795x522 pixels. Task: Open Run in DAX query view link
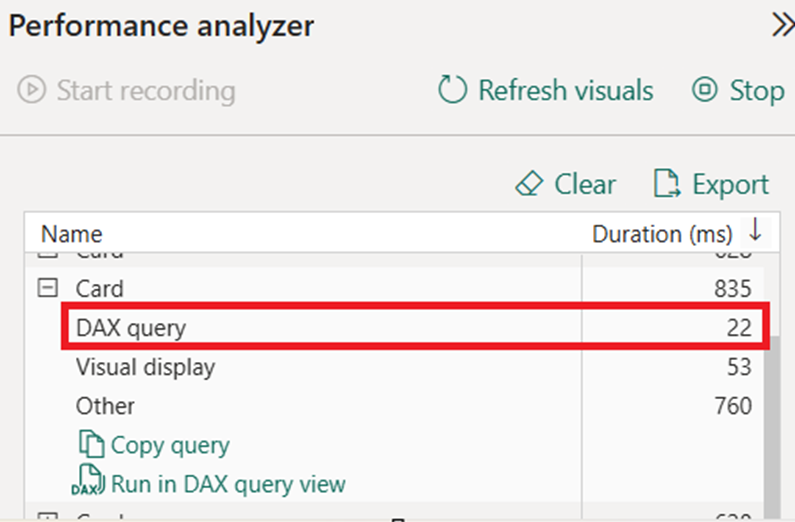pyautogui.click(x=228, y=484)
